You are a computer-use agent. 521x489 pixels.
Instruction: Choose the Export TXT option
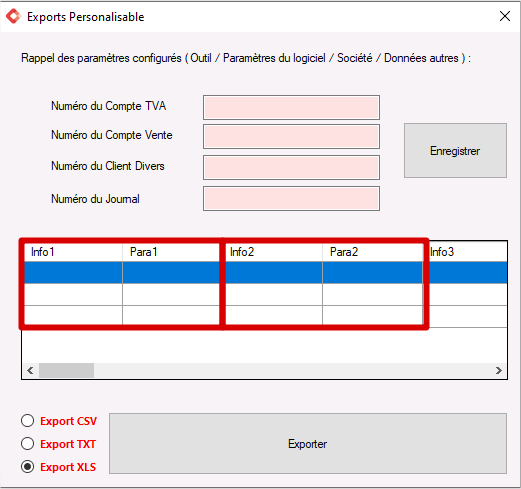click(x=27, y=444)
